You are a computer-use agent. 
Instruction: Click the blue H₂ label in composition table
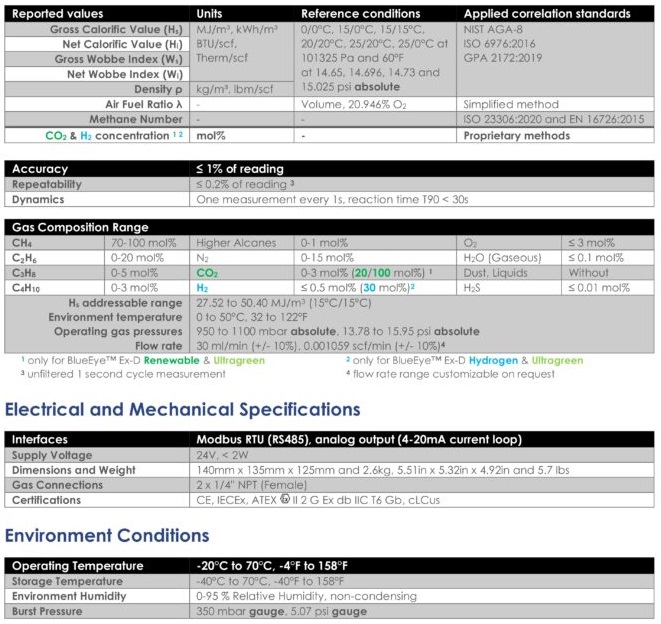point(203,287)
